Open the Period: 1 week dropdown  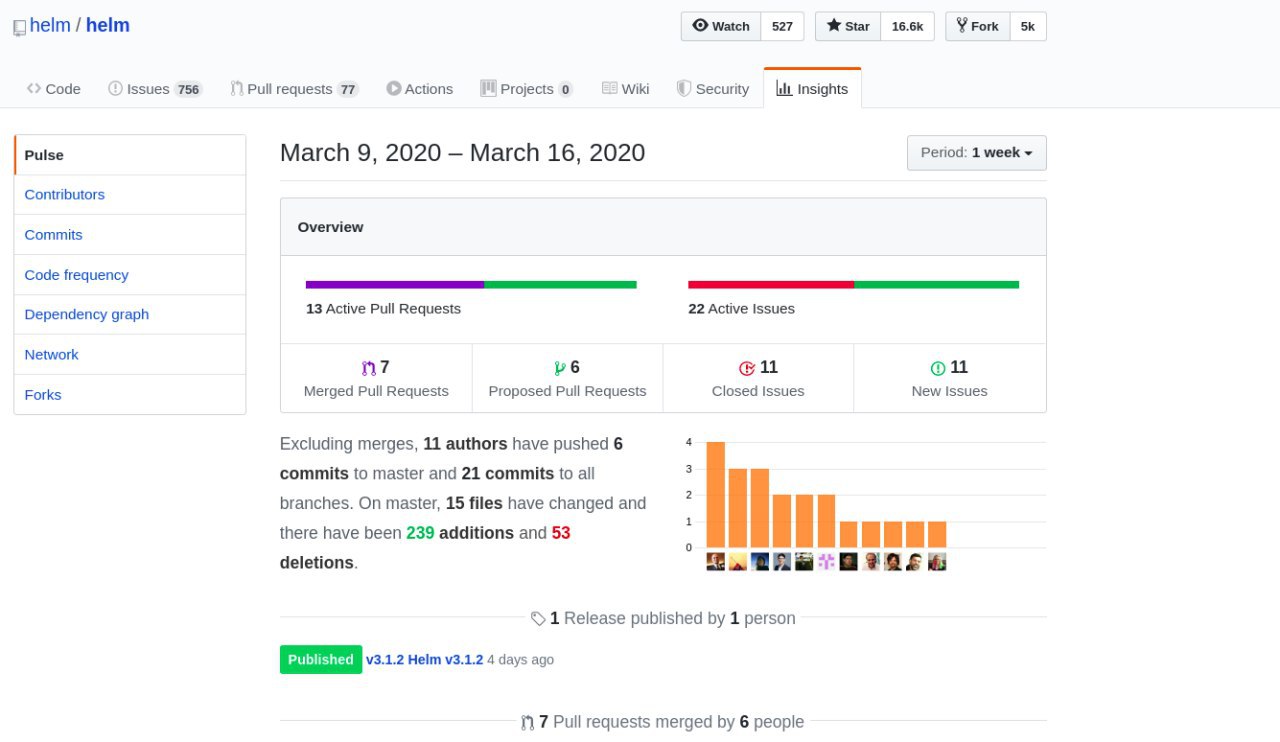click(x=977, y=153)
